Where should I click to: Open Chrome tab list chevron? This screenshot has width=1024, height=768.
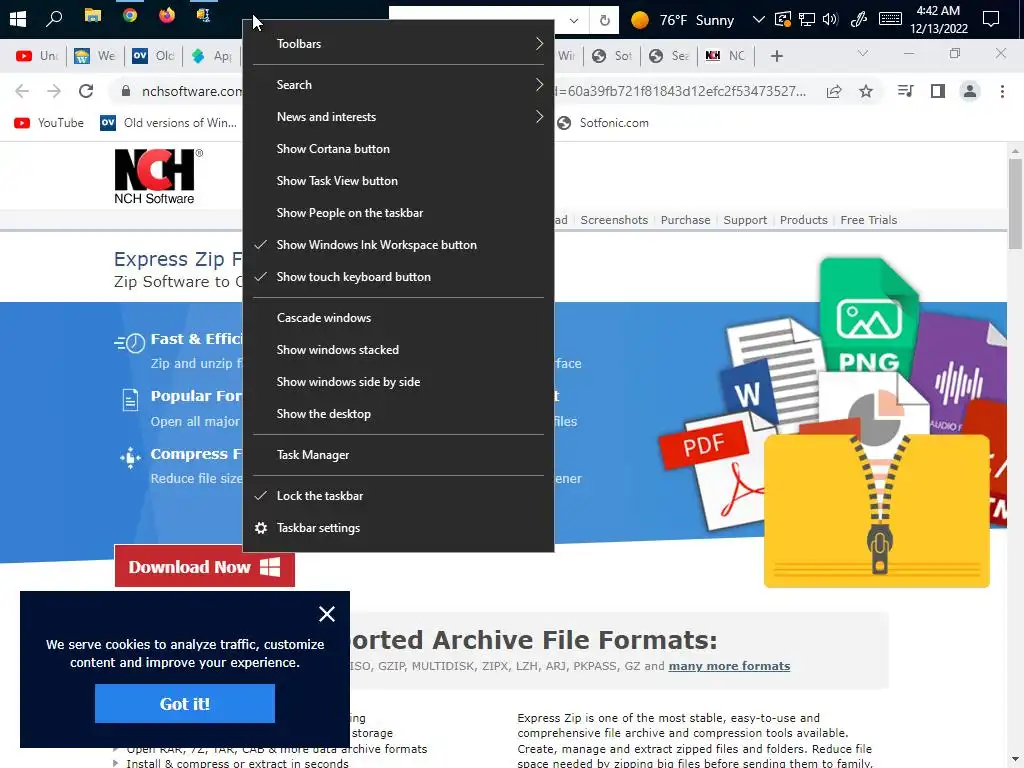[x=863, y=54]
